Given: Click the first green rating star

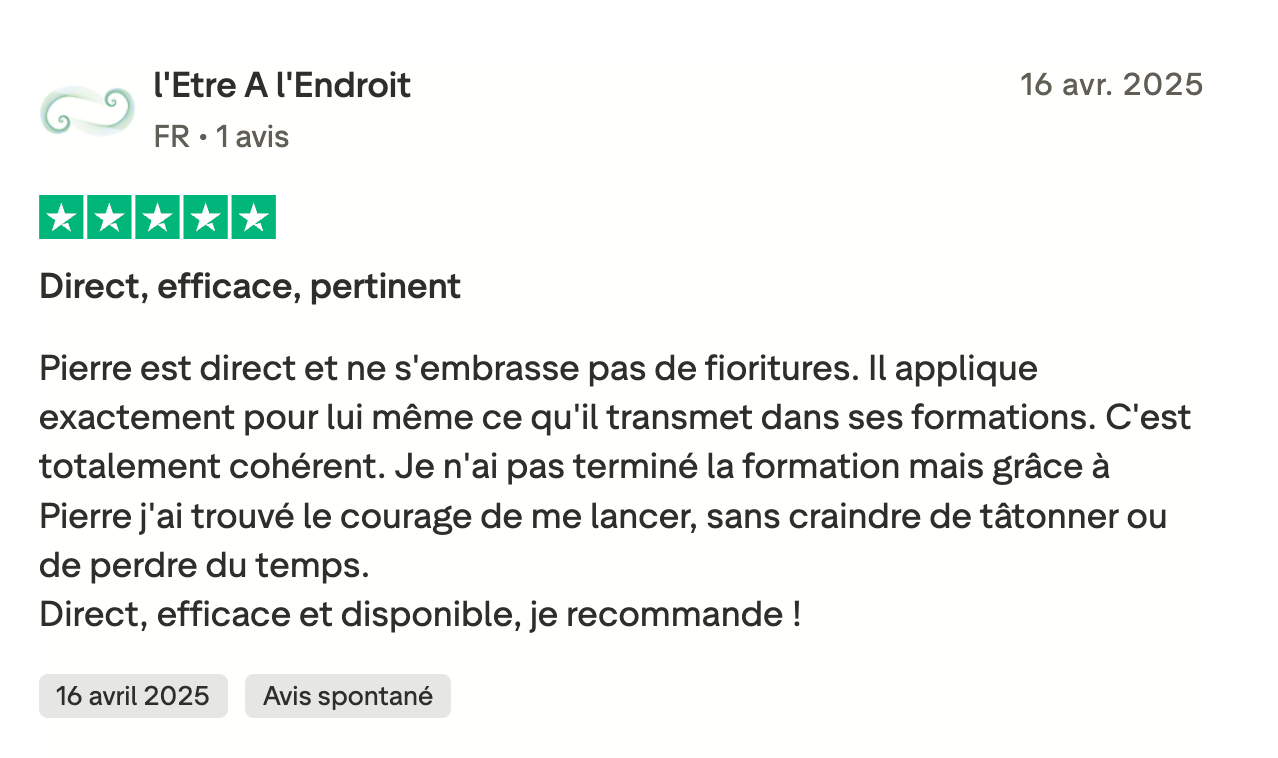Looking at the screenshot, I should (62, 217).
